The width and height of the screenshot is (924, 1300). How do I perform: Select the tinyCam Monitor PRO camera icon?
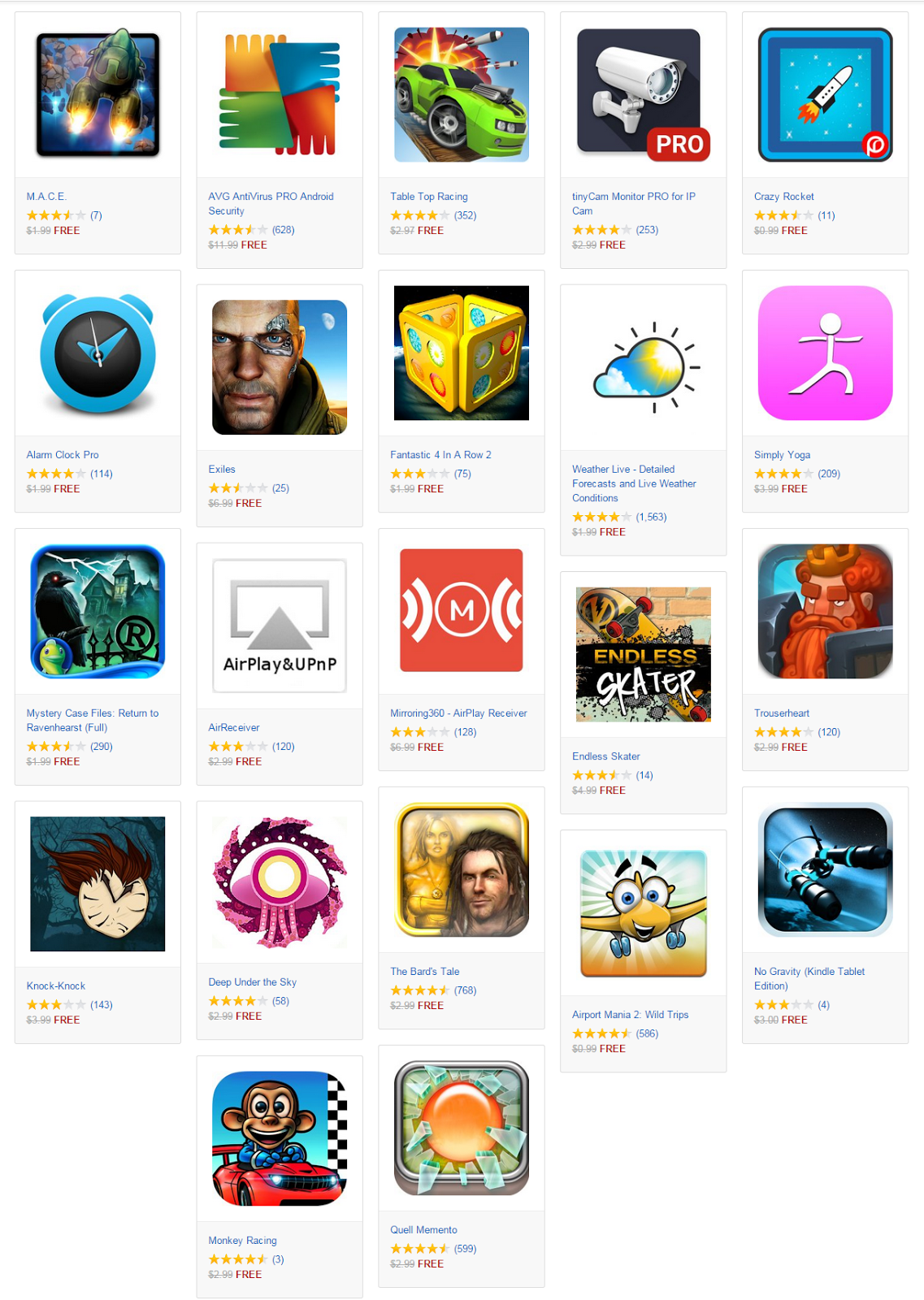tap(644, 94)
